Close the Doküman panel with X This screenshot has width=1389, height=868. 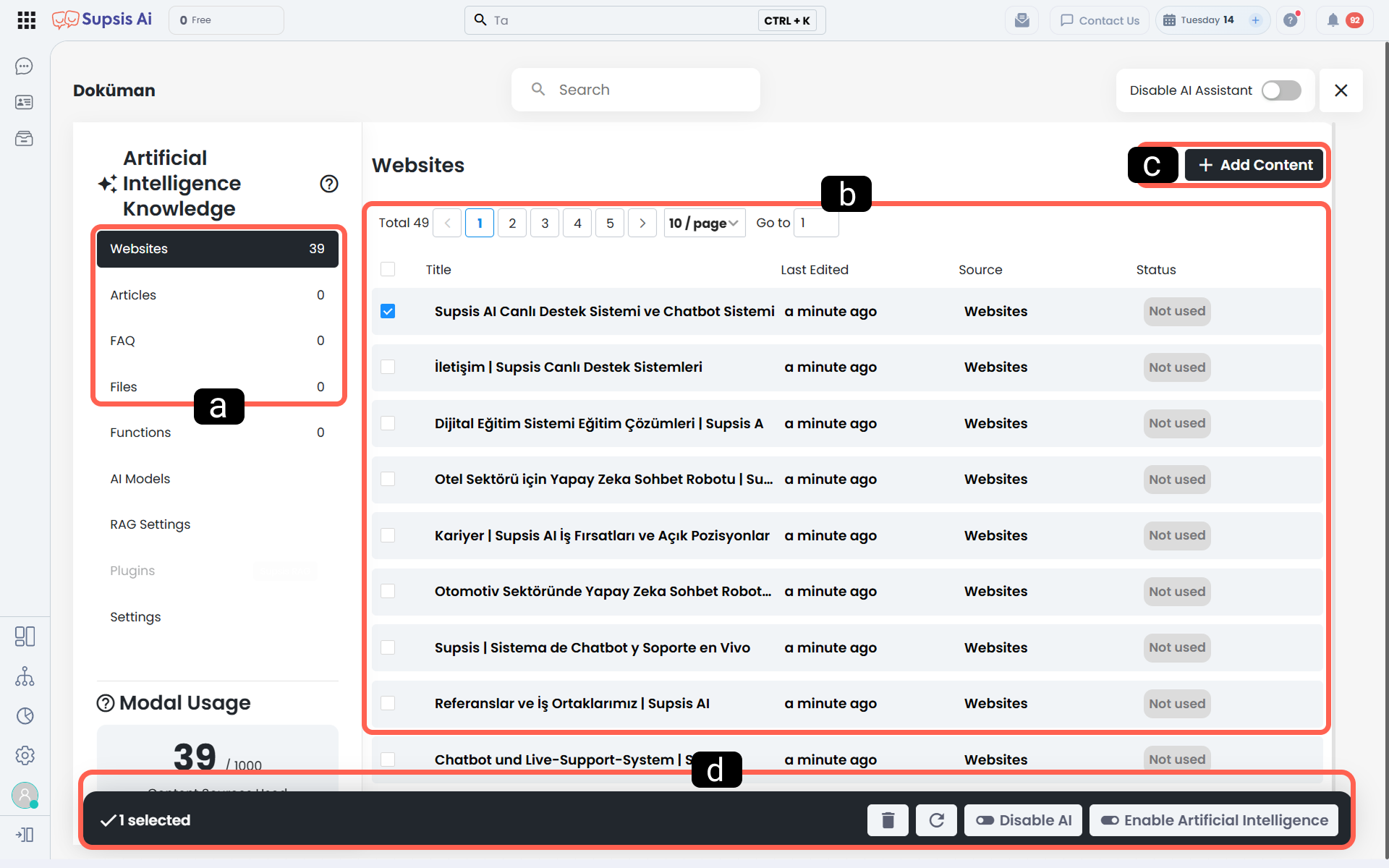[x=1341, y=90]
